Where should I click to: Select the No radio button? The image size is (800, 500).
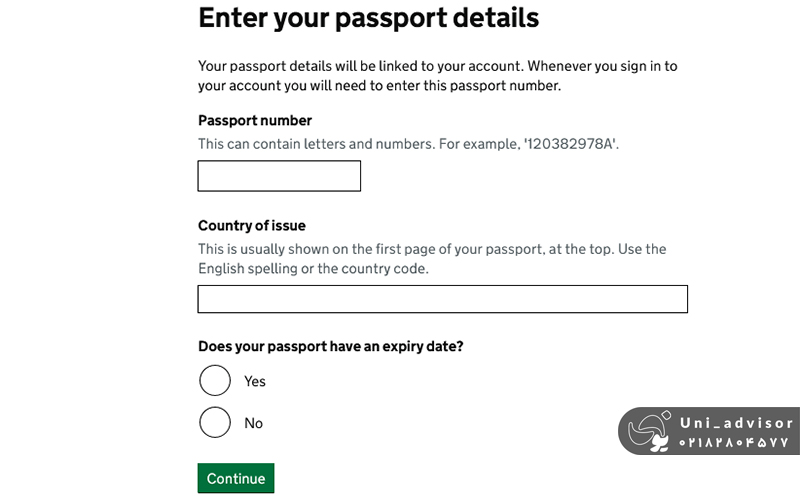pos(215,422)
